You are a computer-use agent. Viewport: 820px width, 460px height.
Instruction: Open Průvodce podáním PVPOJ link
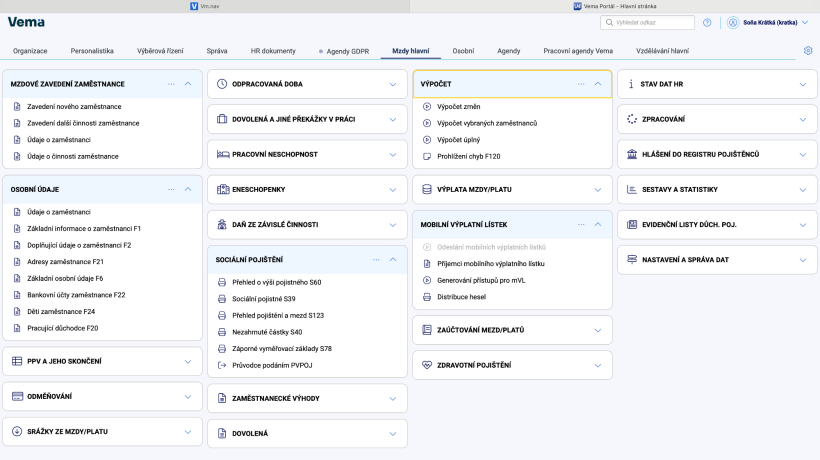[272, 365]
